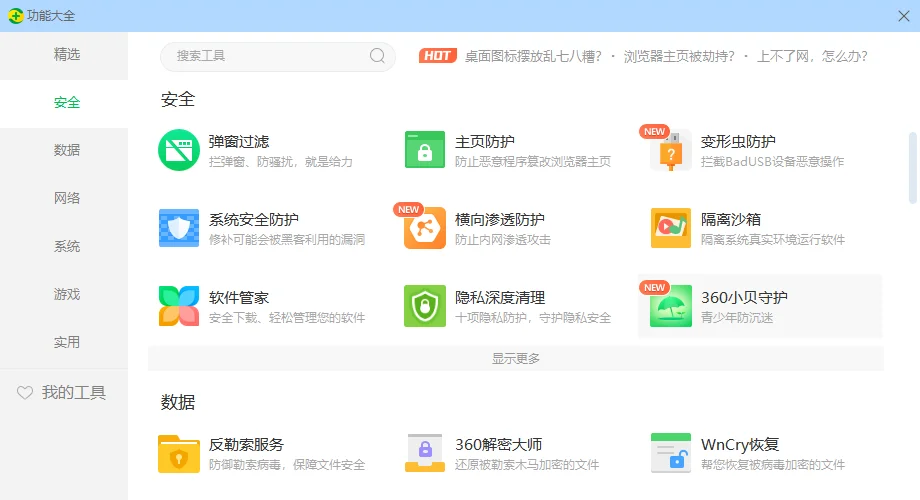Click the 系统安全防护 title text
Image resolution: width=920 pixels, height=500 pixels.
click(254, 219)
